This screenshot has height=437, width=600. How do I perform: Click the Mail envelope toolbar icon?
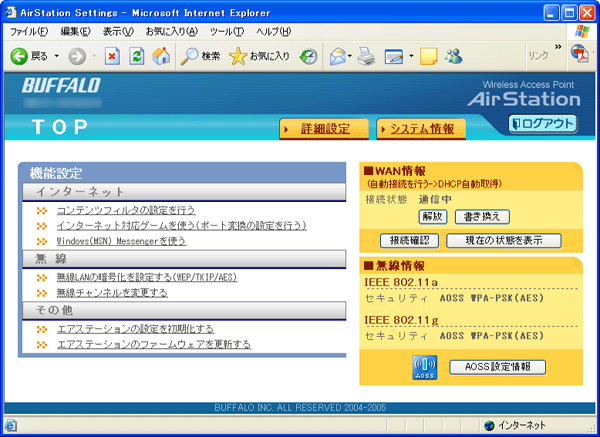coord(338,57)
